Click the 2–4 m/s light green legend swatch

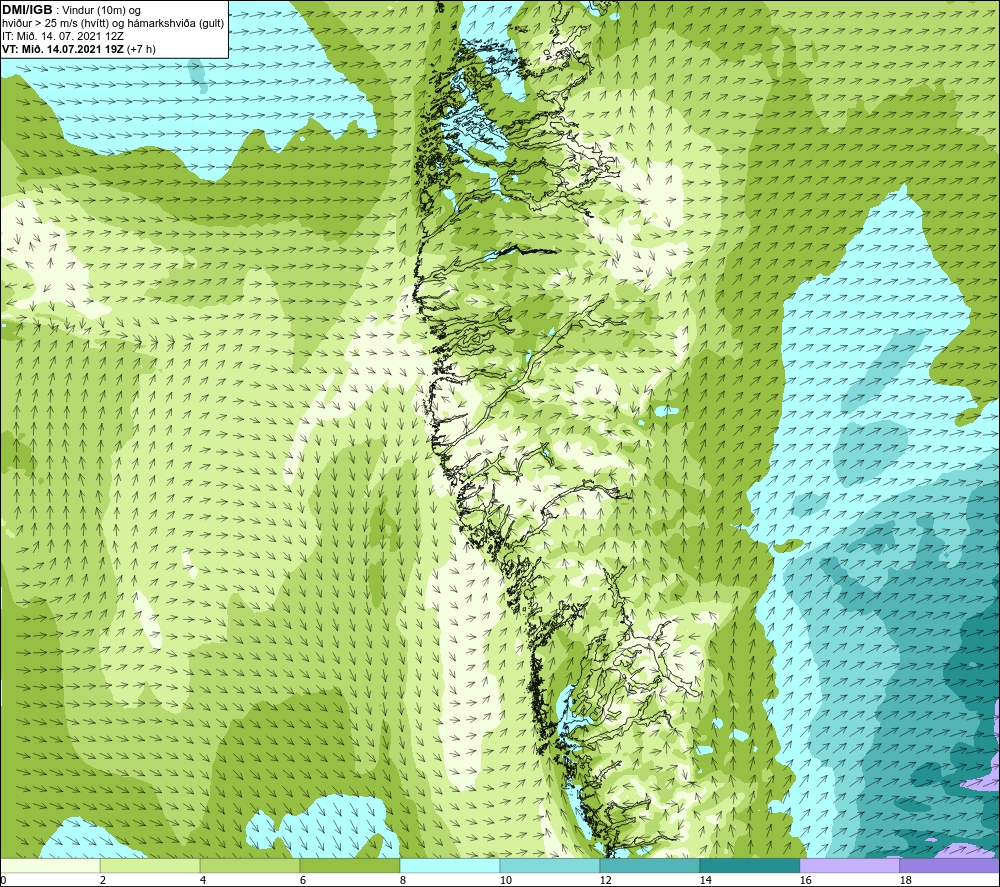(x=150, y=865)
